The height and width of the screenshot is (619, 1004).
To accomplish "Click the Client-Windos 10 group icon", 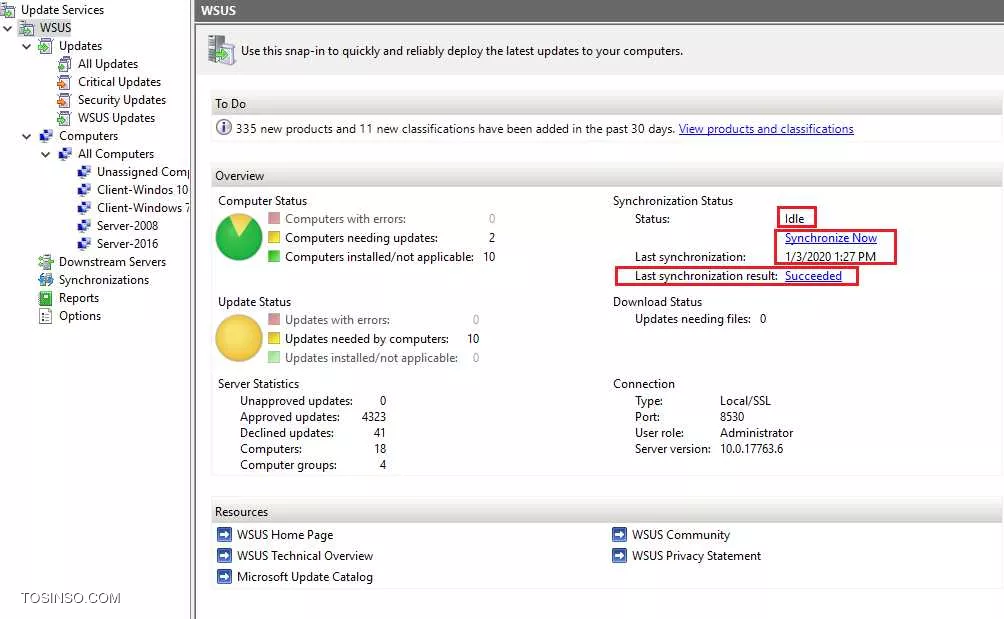I will 84,189.
